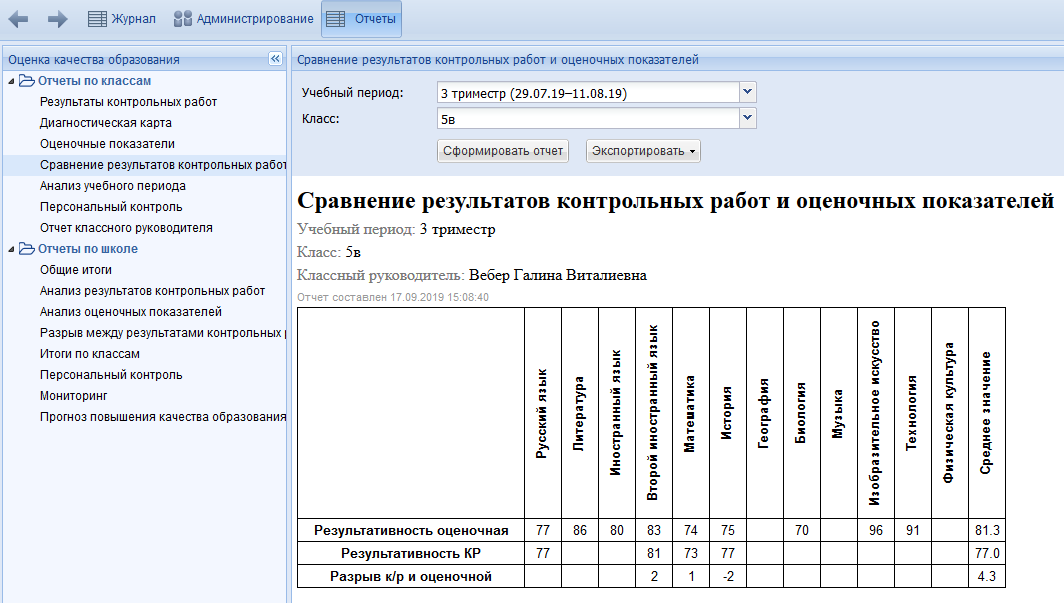Click the Русский язык column header
The height and width of the screenshot is (603, 1064).
542,413
